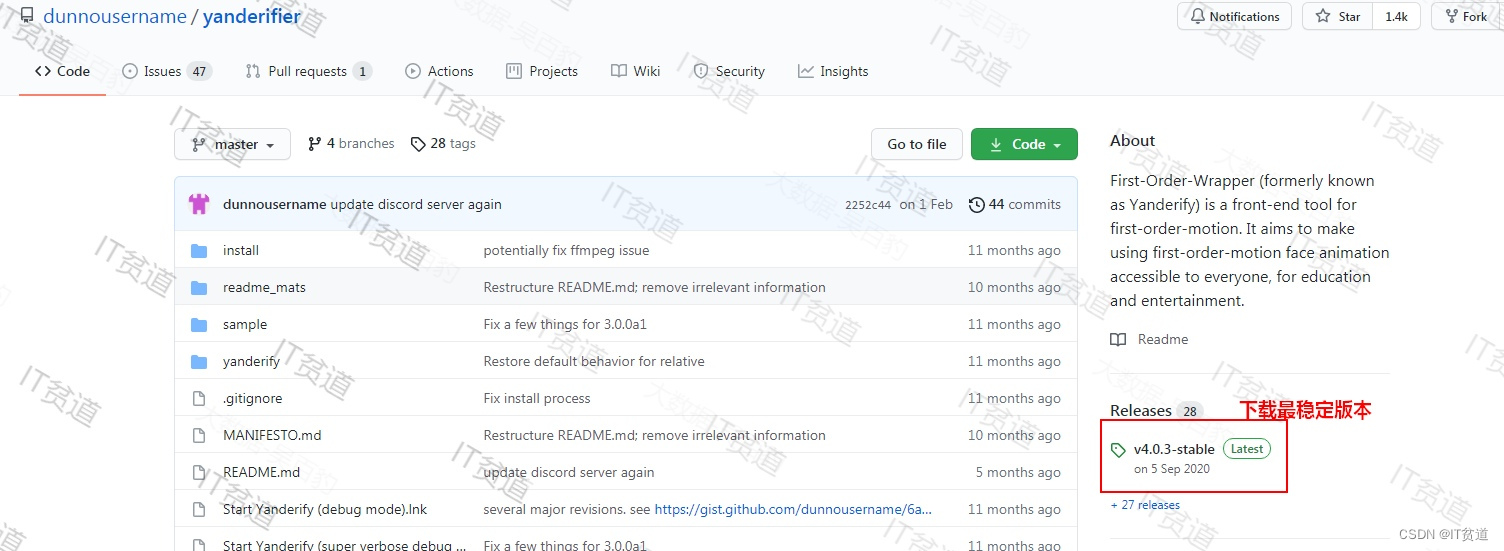
Task: Click the release tag icon
Action: (1118, 450)
